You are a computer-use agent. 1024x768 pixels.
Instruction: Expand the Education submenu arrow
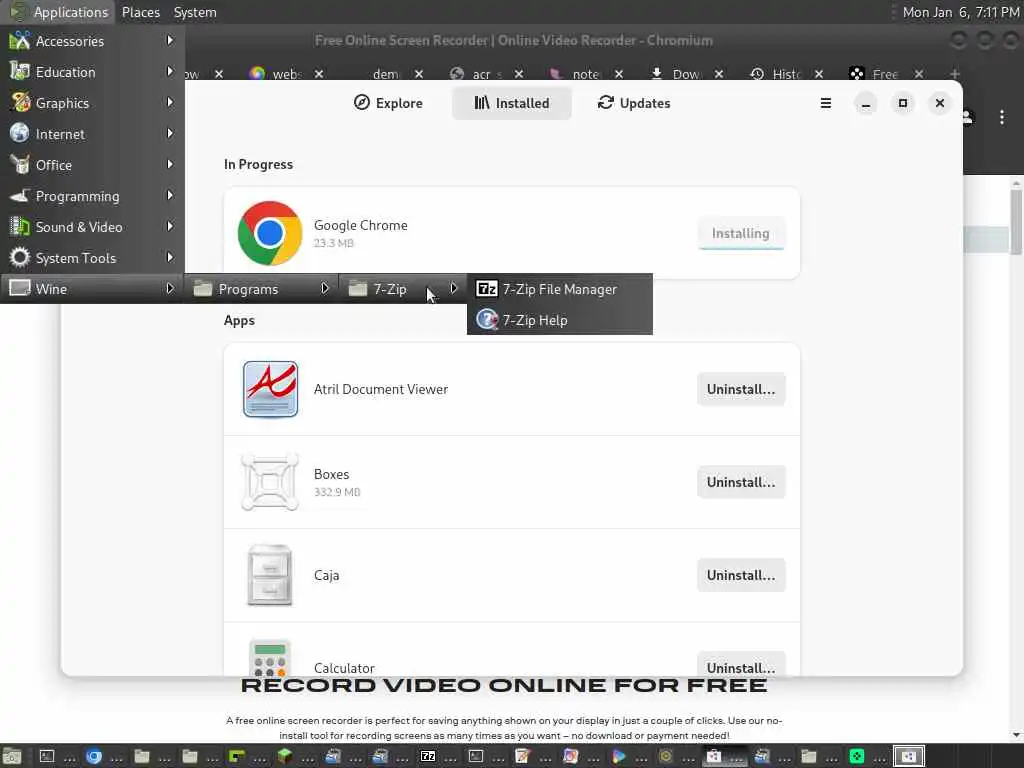coord(170,71)
